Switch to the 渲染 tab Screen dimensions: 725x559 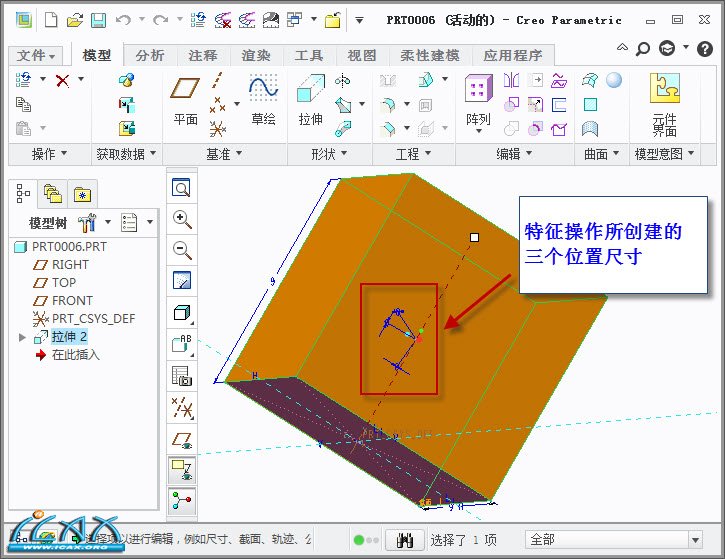click(256, 56)
